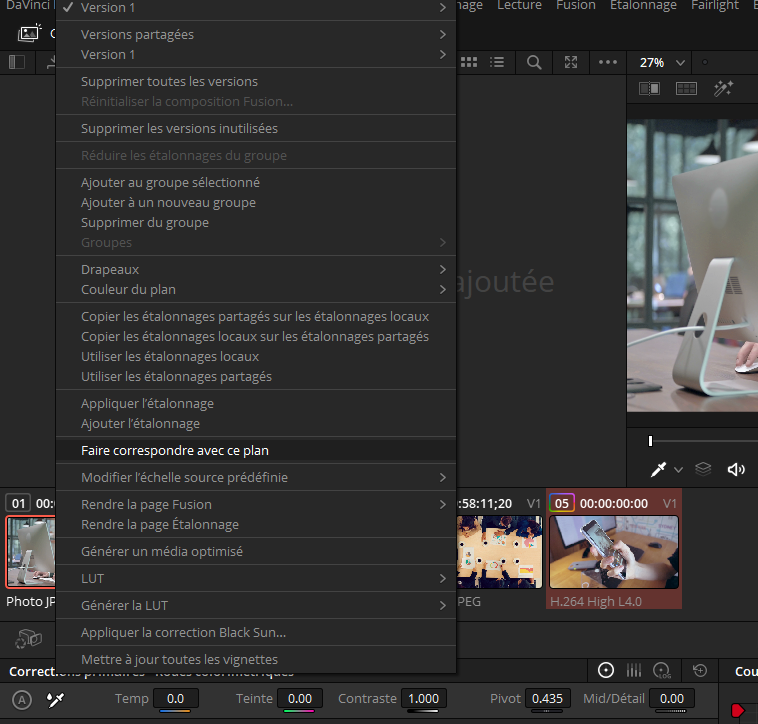The height and width of the screenshot is (724, 758).
Task: Select clip 05 H.264 thumbnail
Action: pyautogui.click(x=613, y=551)
